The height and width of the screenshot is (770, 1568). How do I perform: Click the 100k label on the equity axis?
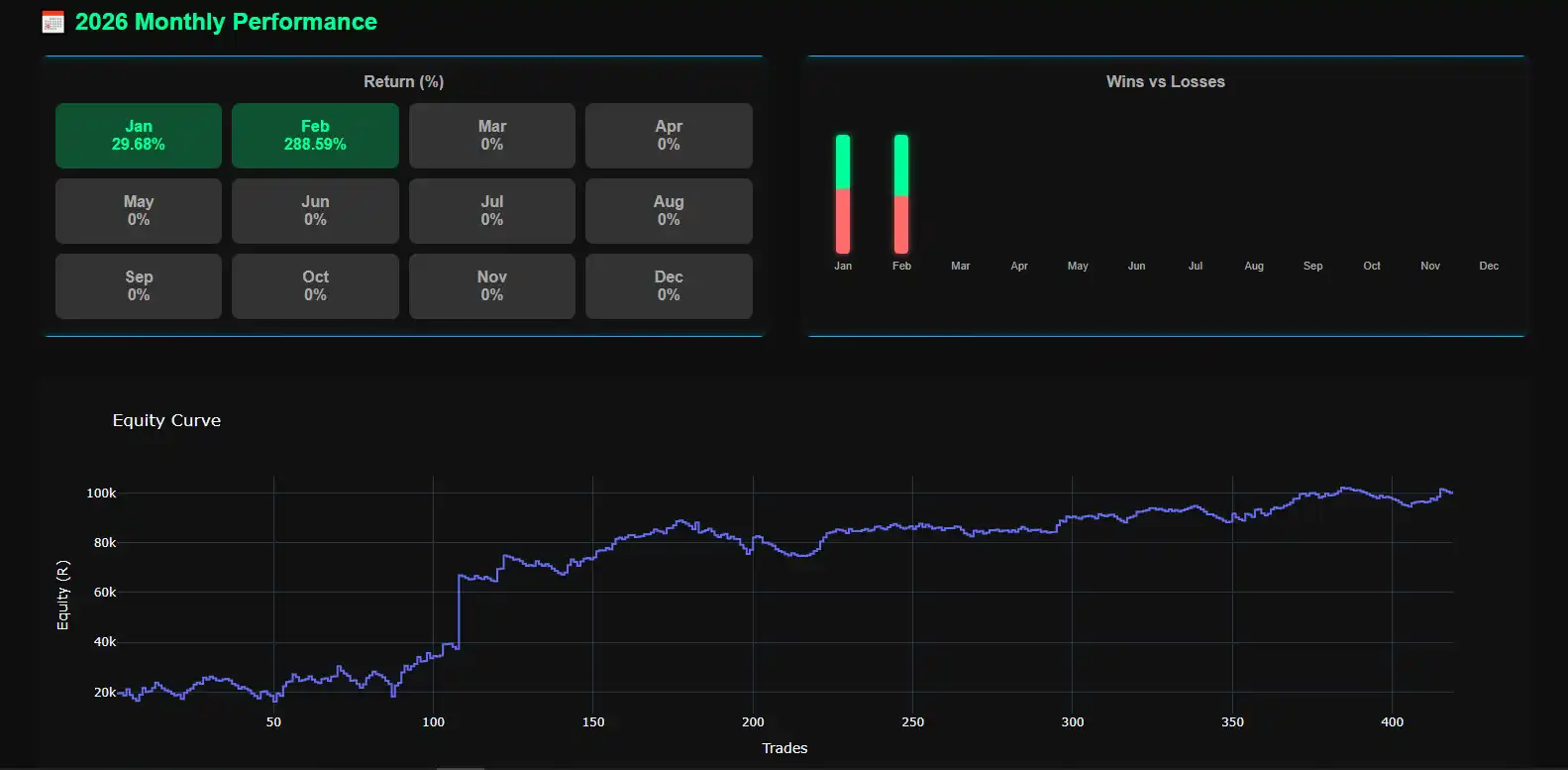[x=101, y=493]
